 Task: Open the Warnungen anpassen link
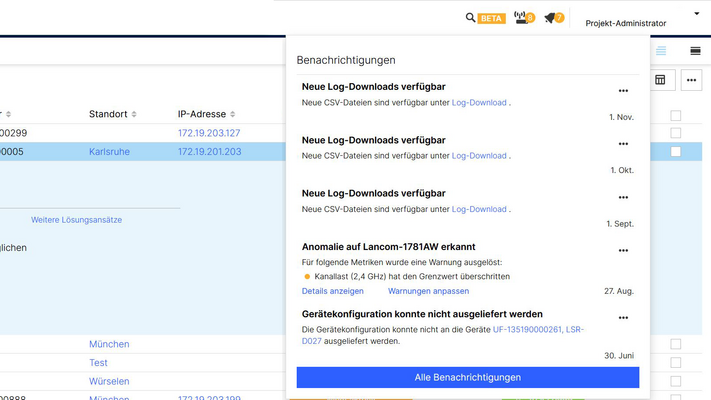coord(428,291)
